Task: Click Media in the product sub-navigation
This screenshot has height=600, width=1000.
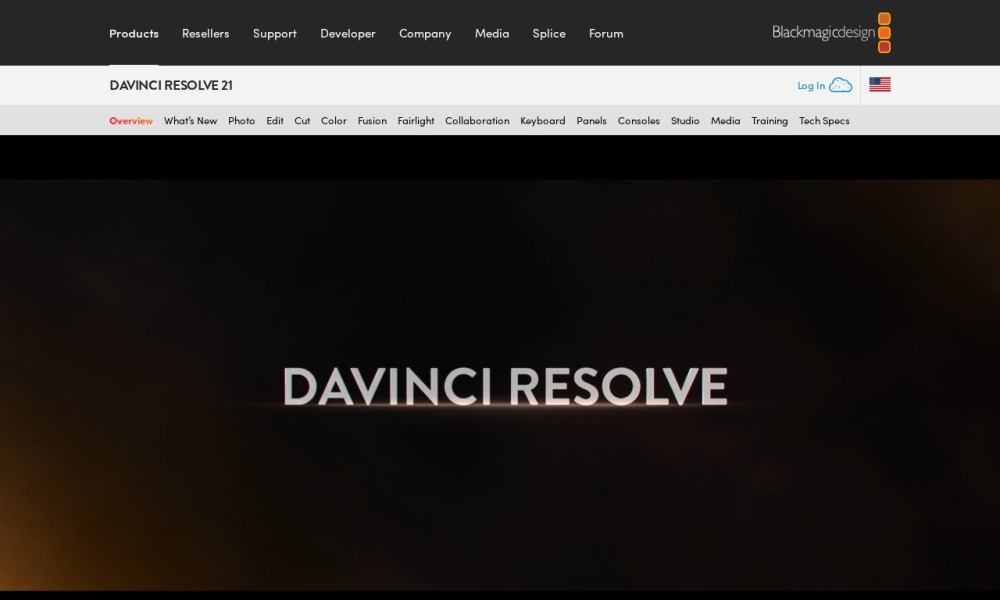Action: pyautogui.click(x=725, y=121)
